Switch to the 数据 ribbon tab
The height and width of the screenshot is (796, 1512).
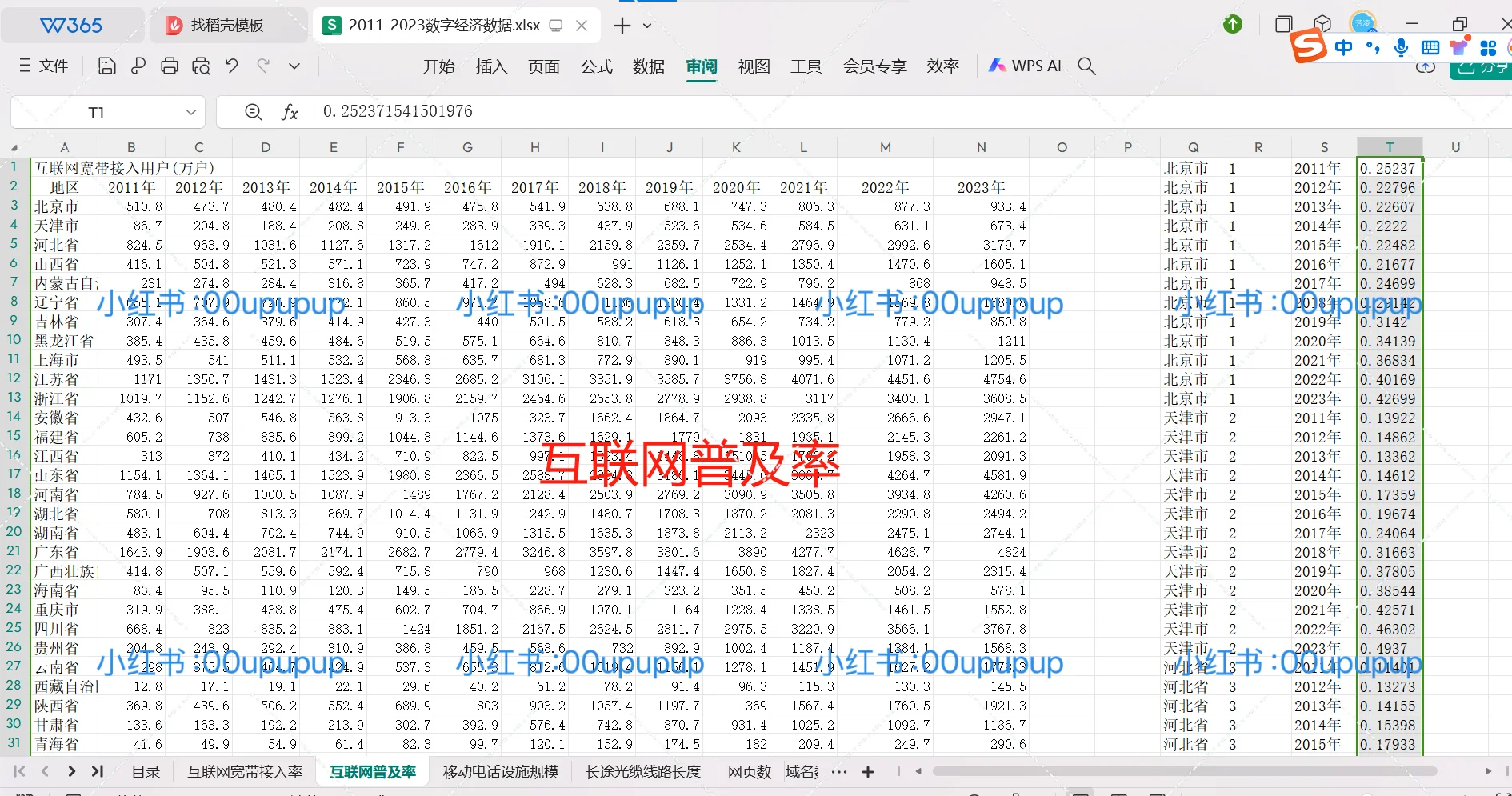(x=648, y=66)
